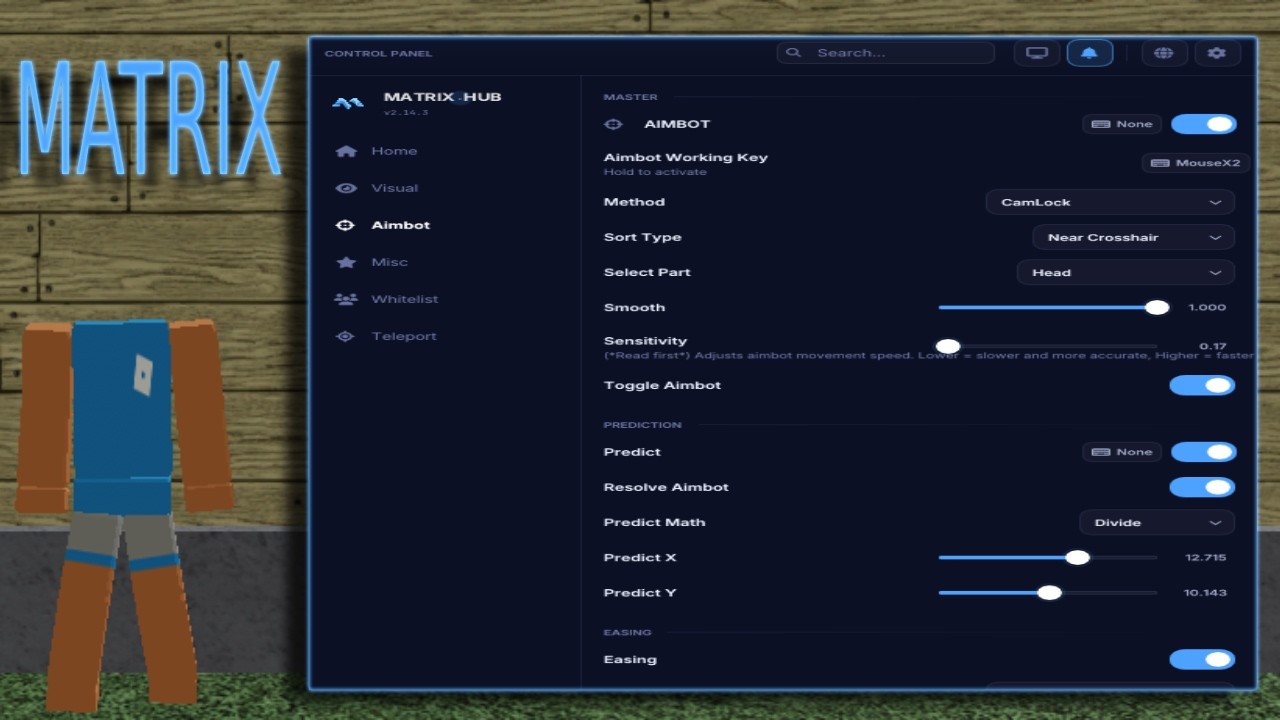
Task: Open settings with the gear icon
Action: (x=1217, y=53)
